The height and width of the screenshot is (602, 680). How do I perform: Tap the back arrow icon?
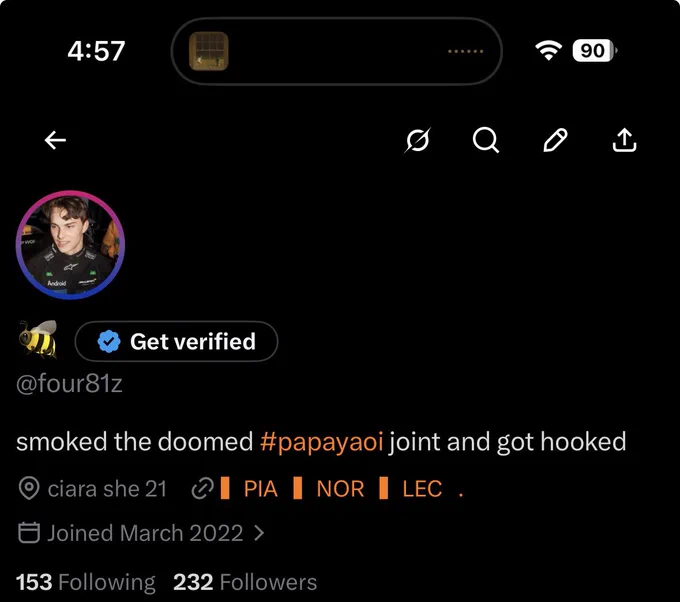coord(55,140)
